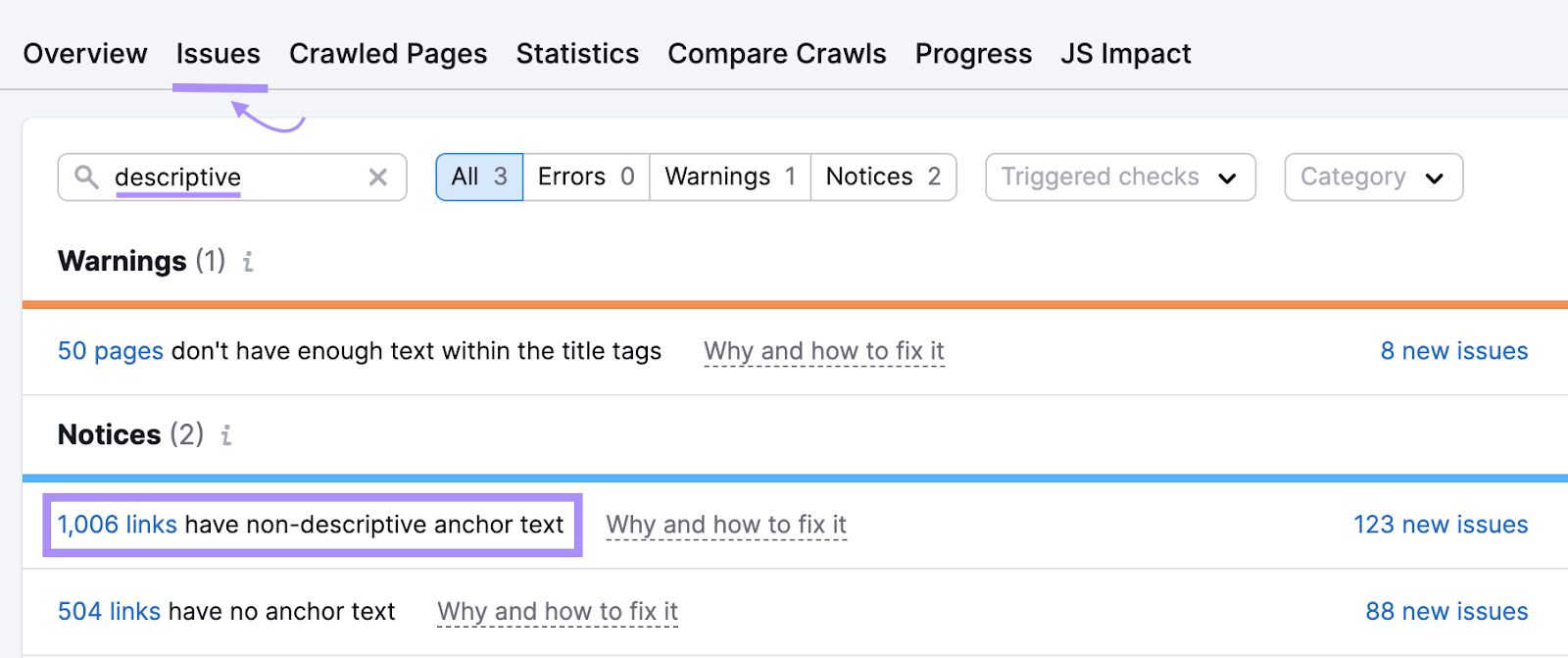Open the 504 links issue
This screenshot has width=1568, height=658.
click(x=109, y=612)
